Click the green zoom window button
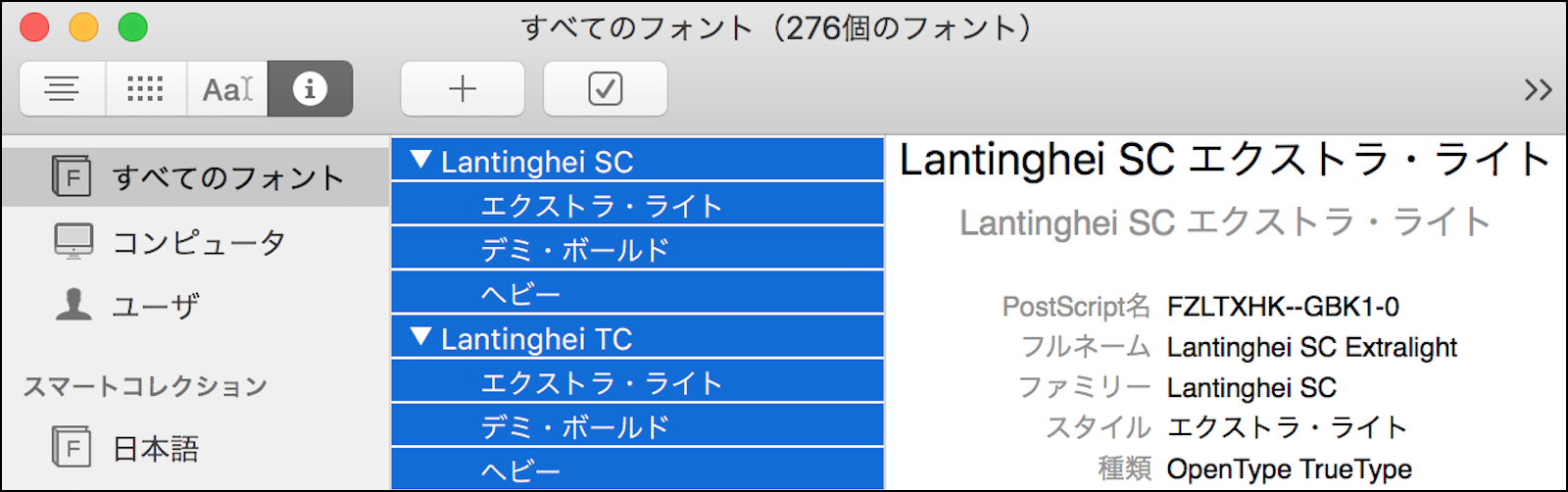 [x=132, y=27]
